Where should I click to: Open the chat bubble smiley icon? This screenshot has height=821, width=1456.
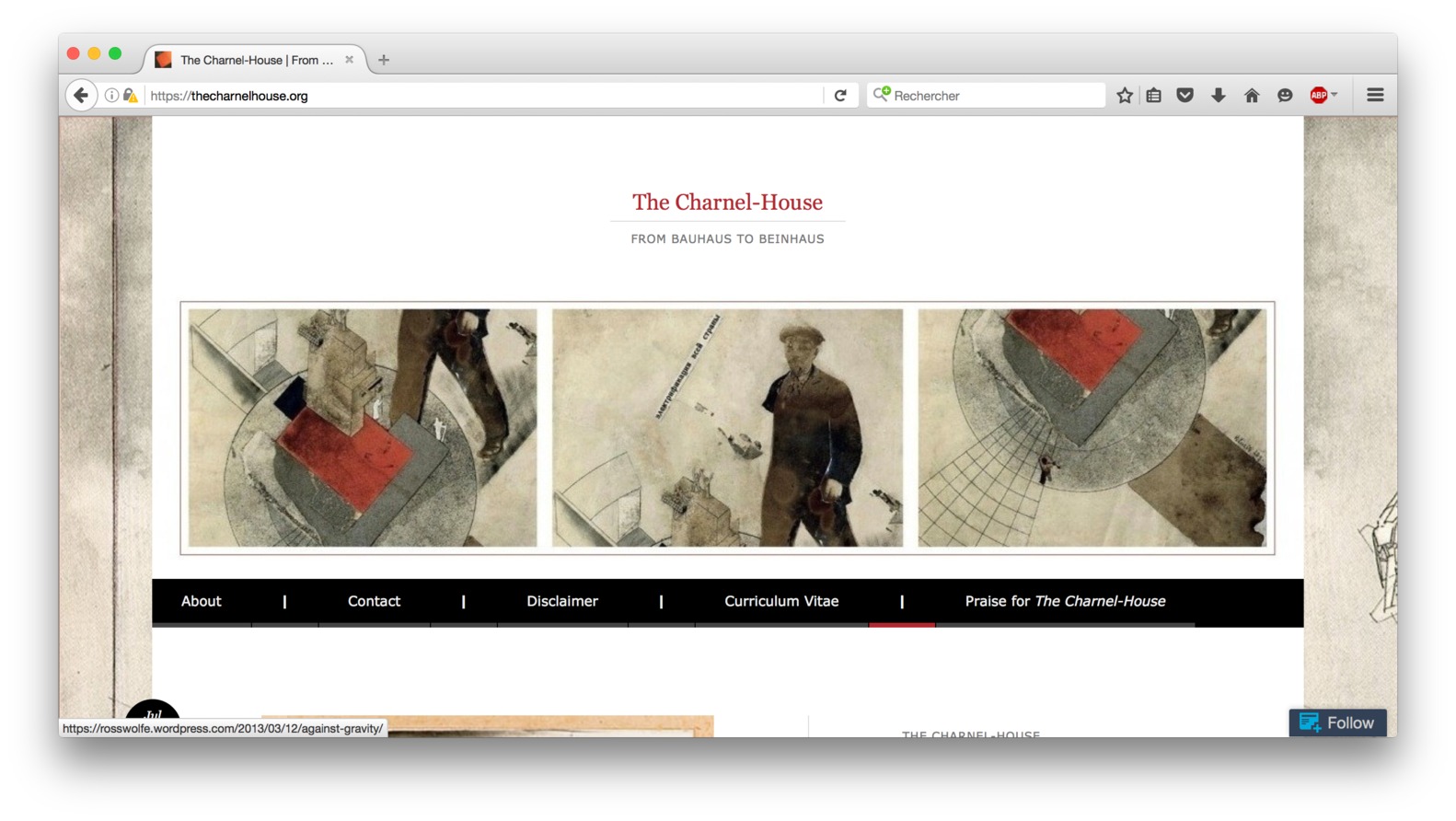pyautogui.click(x=1285, y=95)
